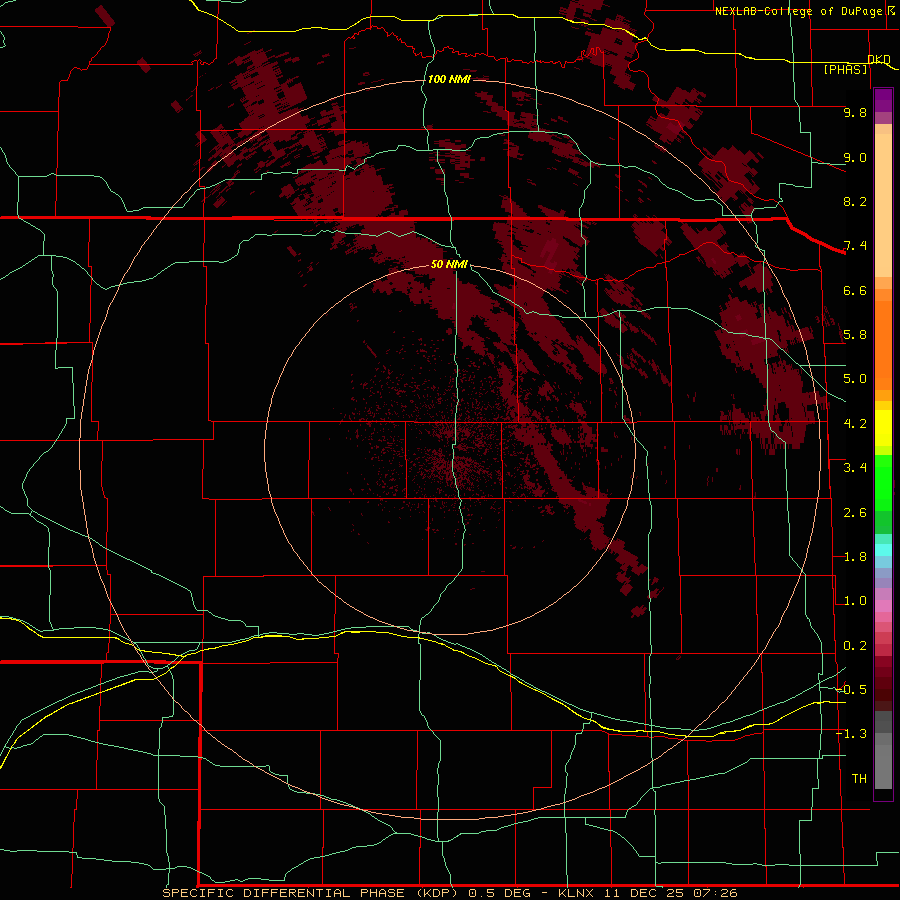Click the [PHAS] scale unit label
Screen dimensions: 900x900
[x=845, y=69]
